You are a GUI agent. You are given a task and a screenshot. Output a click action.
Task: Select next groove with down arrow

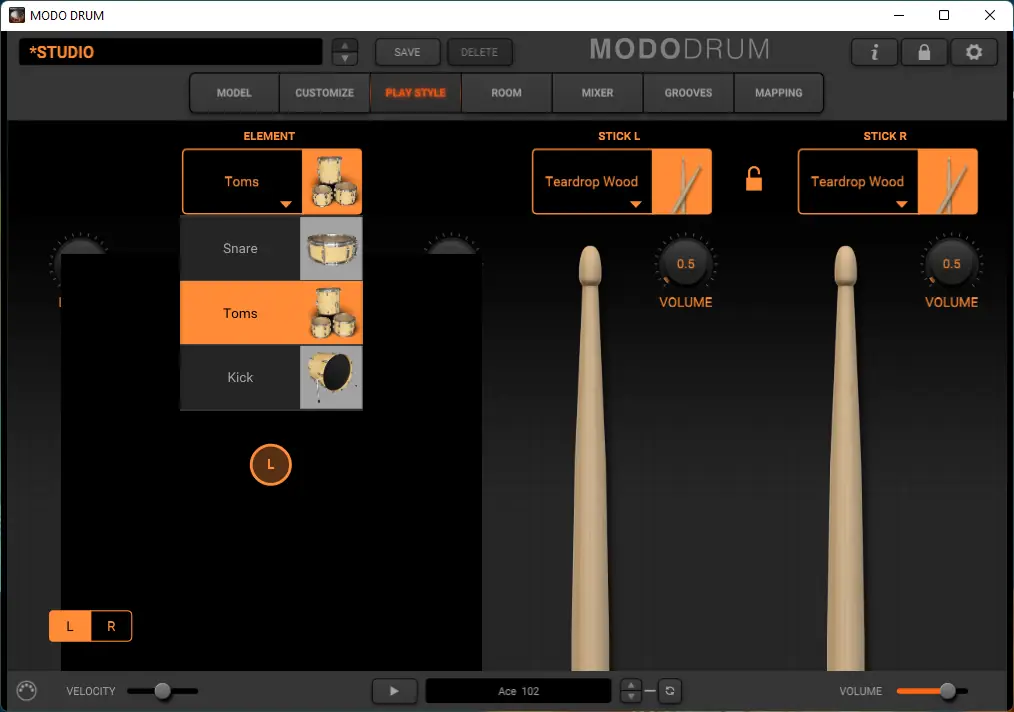pyautogui.click(x=631, y=696)
